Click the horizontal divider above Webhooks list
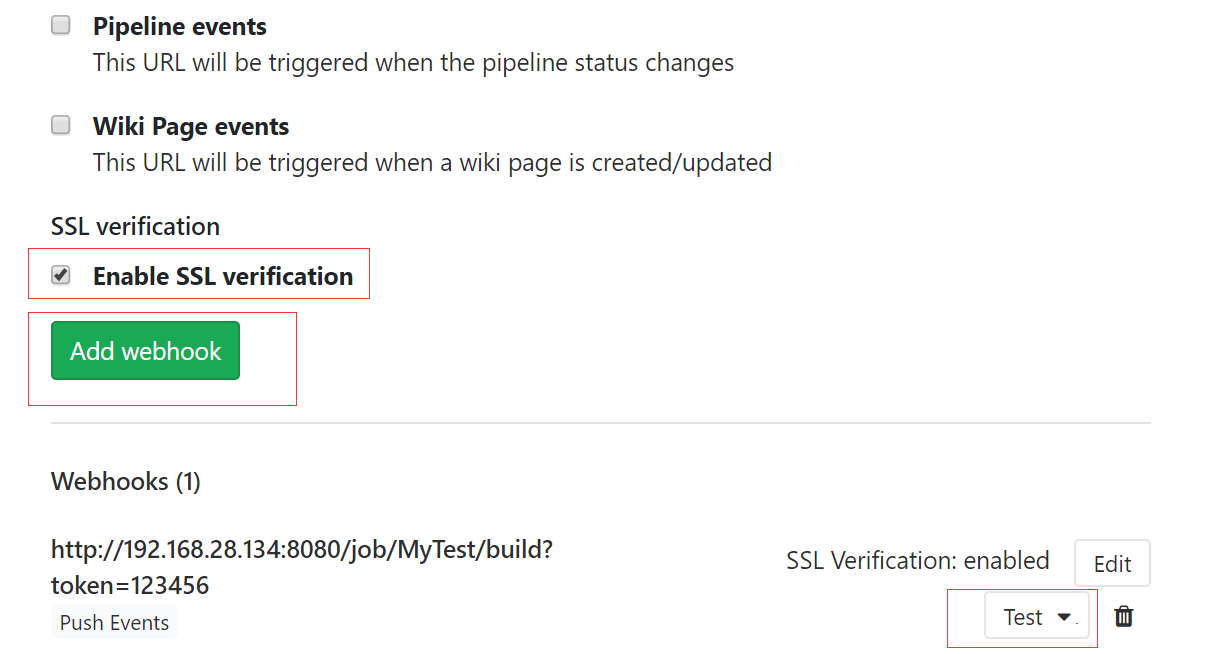Image resolution: width=1211 pixels, height=654 pixels. tap(601, 423)
